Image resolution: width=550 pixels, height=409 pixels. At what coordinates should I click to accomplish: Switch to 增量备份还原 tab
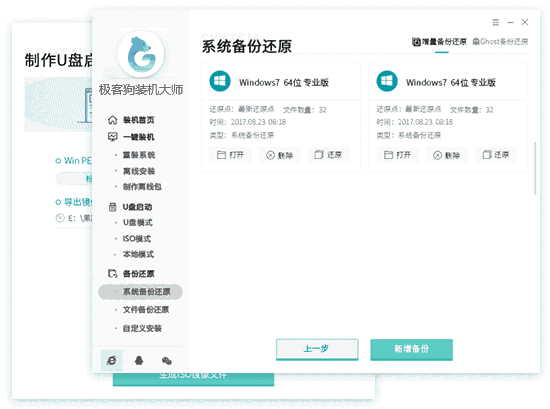click(440, 42)
